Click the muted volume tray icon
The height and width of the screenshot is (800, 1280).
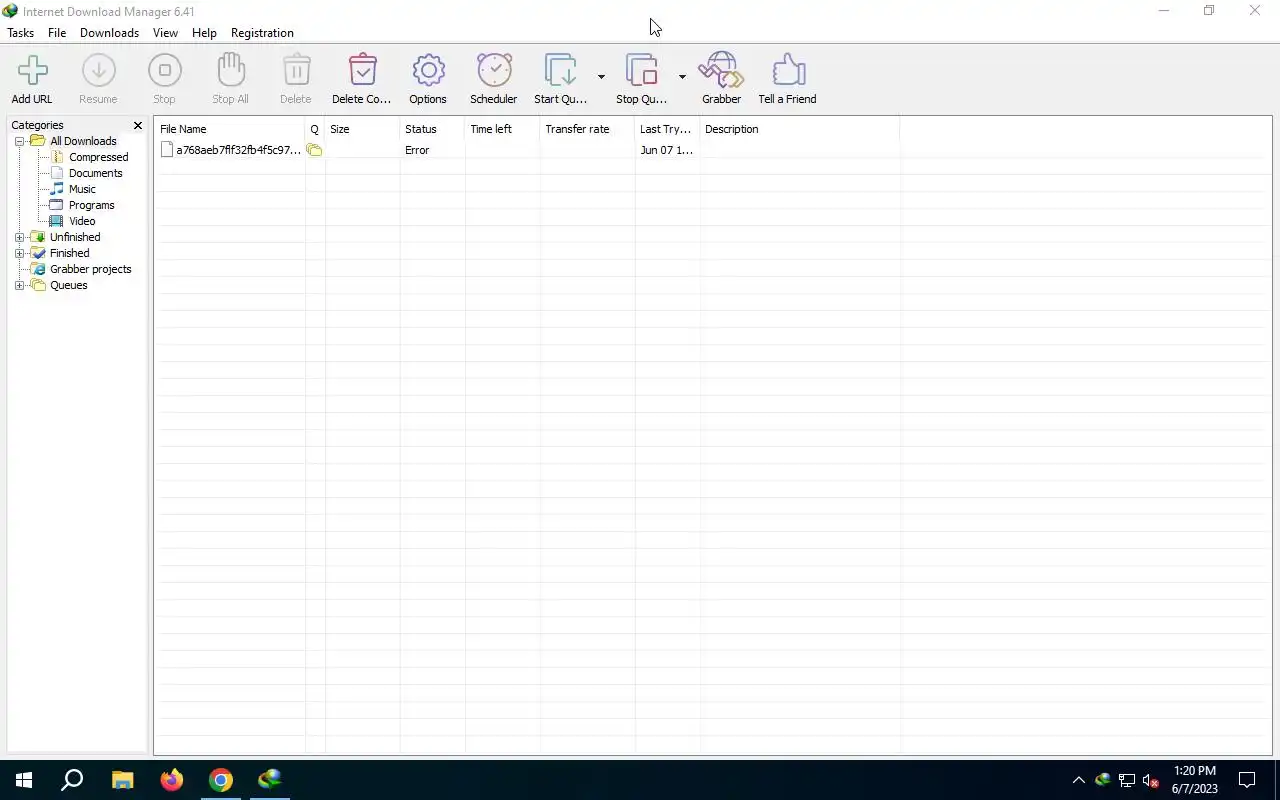pos(1151,780)
